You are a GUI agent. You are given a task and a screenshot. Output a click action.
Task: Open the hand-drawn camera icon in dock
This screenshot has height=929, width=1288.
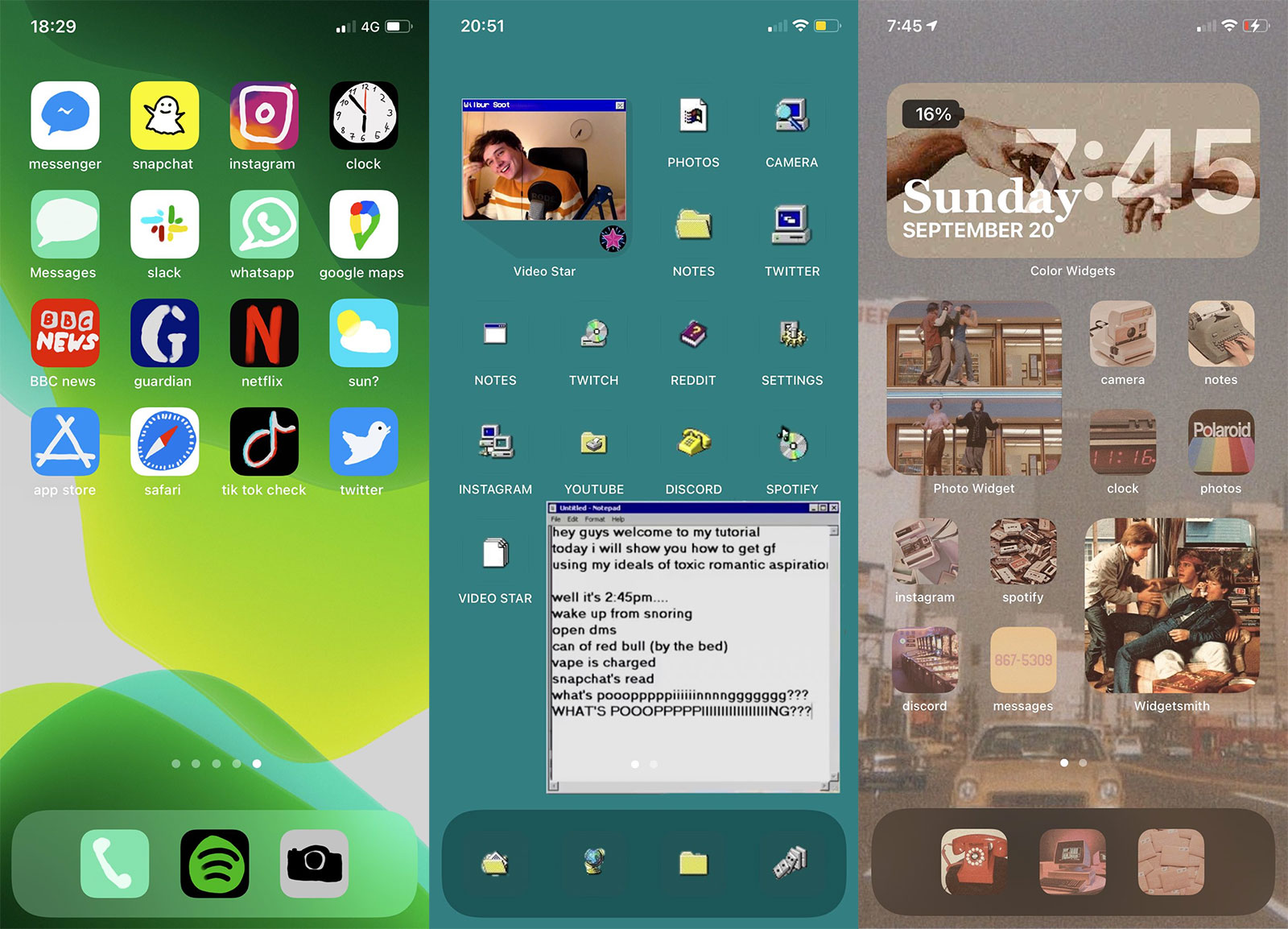(314, 864)
